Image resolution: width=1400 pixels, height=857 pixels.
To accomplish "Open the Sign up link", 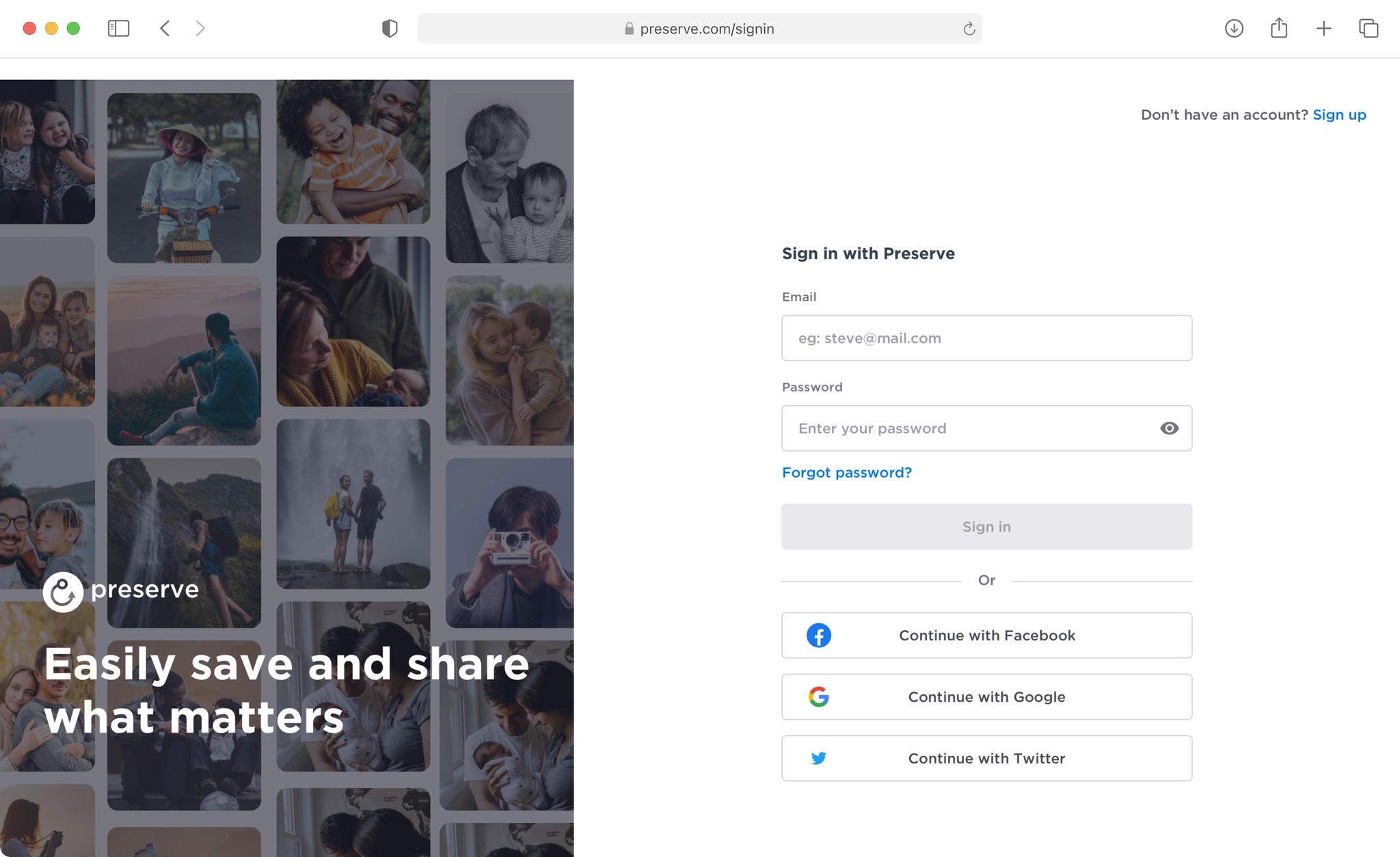I will pos(1339,115).
